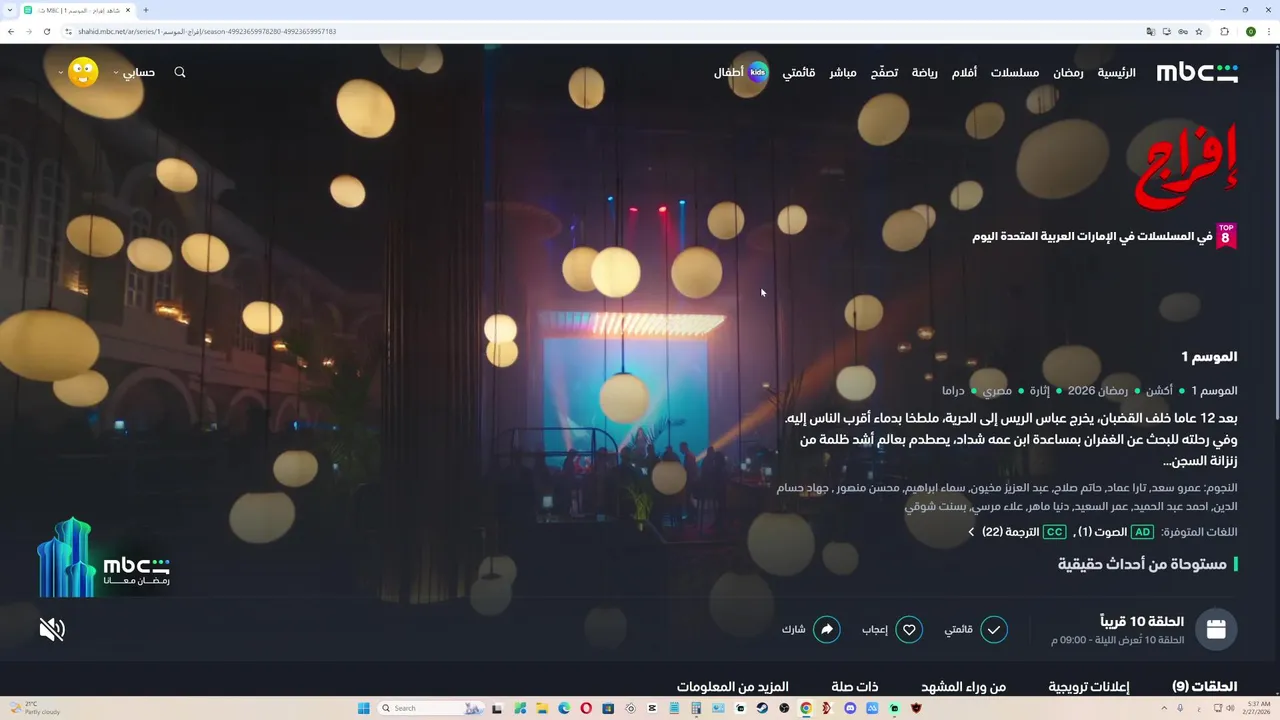Open the MBC Shahid home logo
Screen dimensions: 1280x720
(x=1197, y=72)
